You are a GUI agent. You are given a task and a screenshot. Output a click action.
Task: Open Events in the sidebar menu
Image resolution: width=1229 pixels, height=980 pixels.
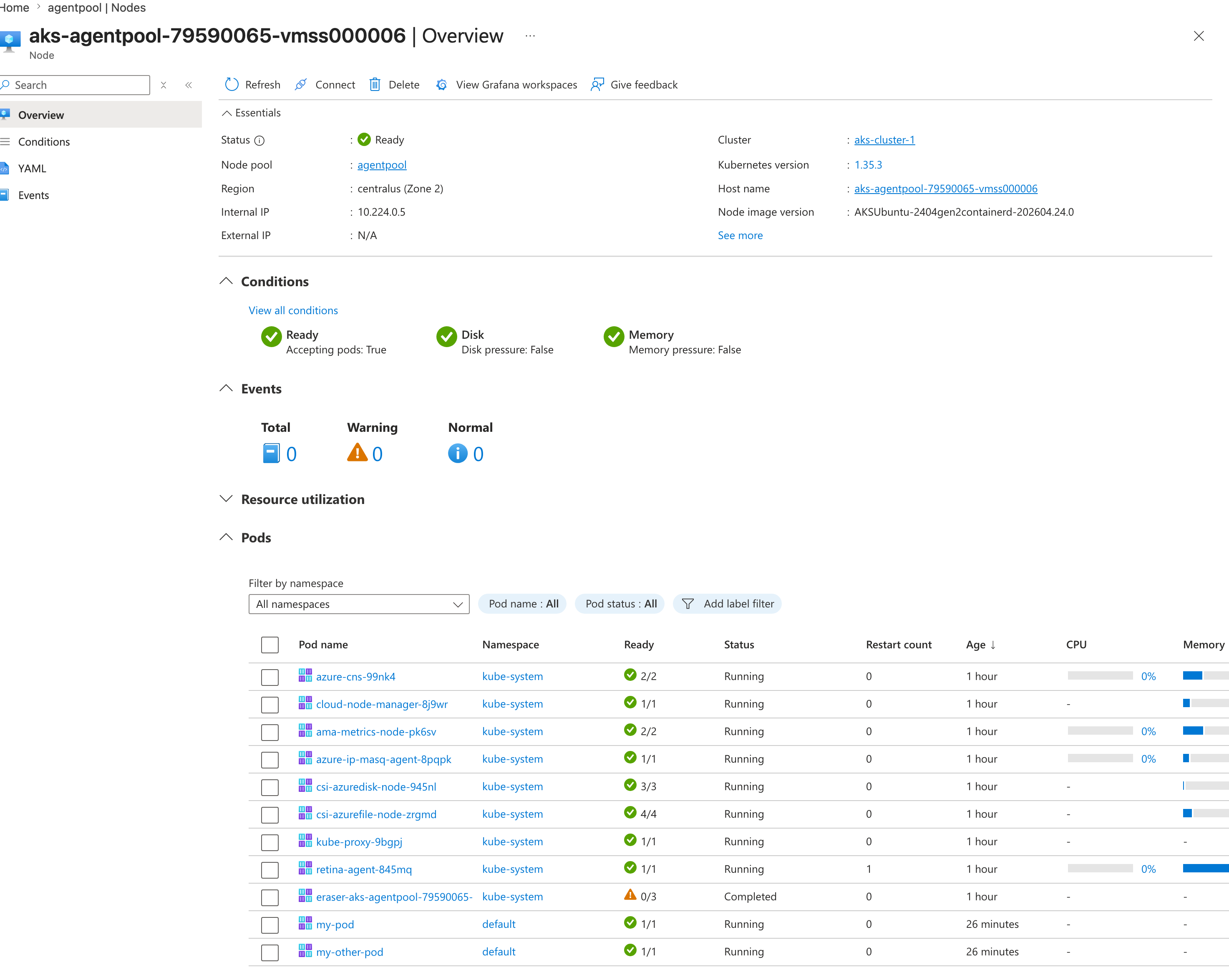[101, 195]
